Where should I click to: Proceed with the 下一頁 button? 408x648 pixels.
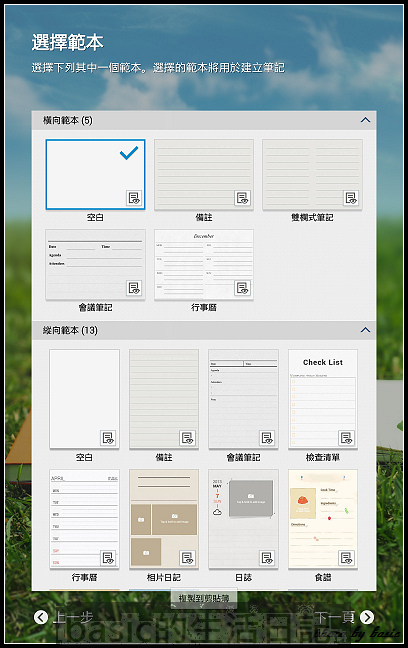click(344, 617)
